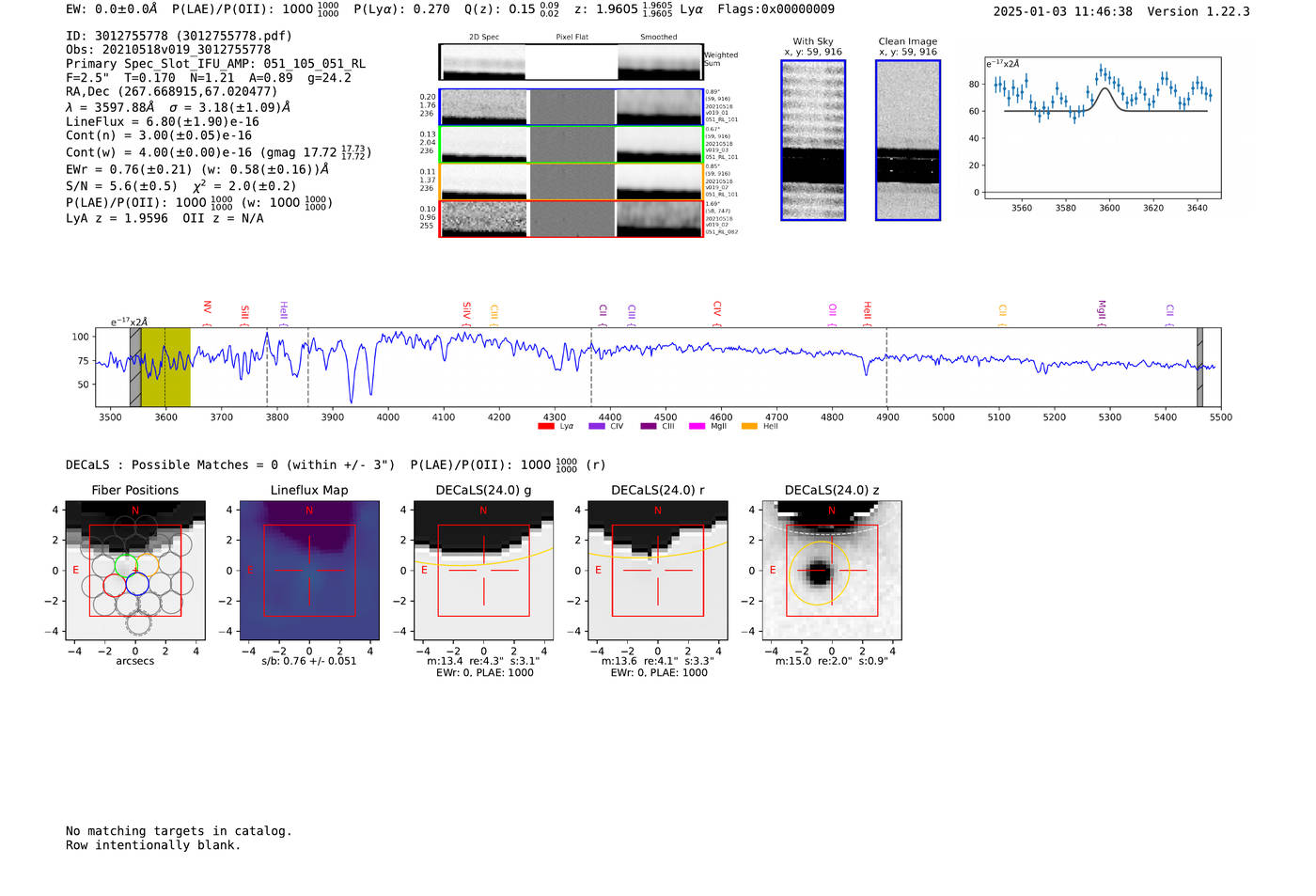Click 'm:13.4 re:4.3" s:3.1"' caption
The width and height of the screenshot is (1316, 896).
click(x=483, y=661)
